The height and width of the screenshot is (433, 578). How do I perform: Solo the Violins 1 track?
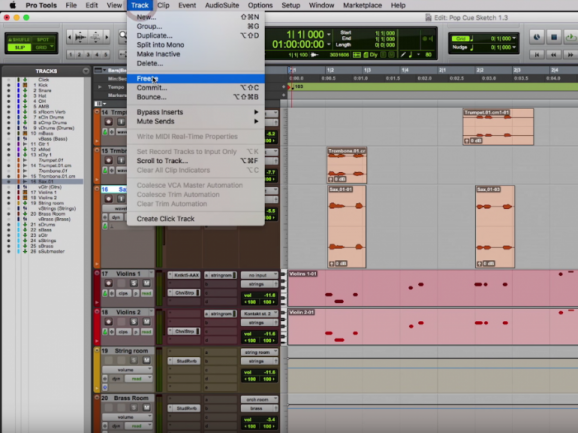(x=134, y=283)
